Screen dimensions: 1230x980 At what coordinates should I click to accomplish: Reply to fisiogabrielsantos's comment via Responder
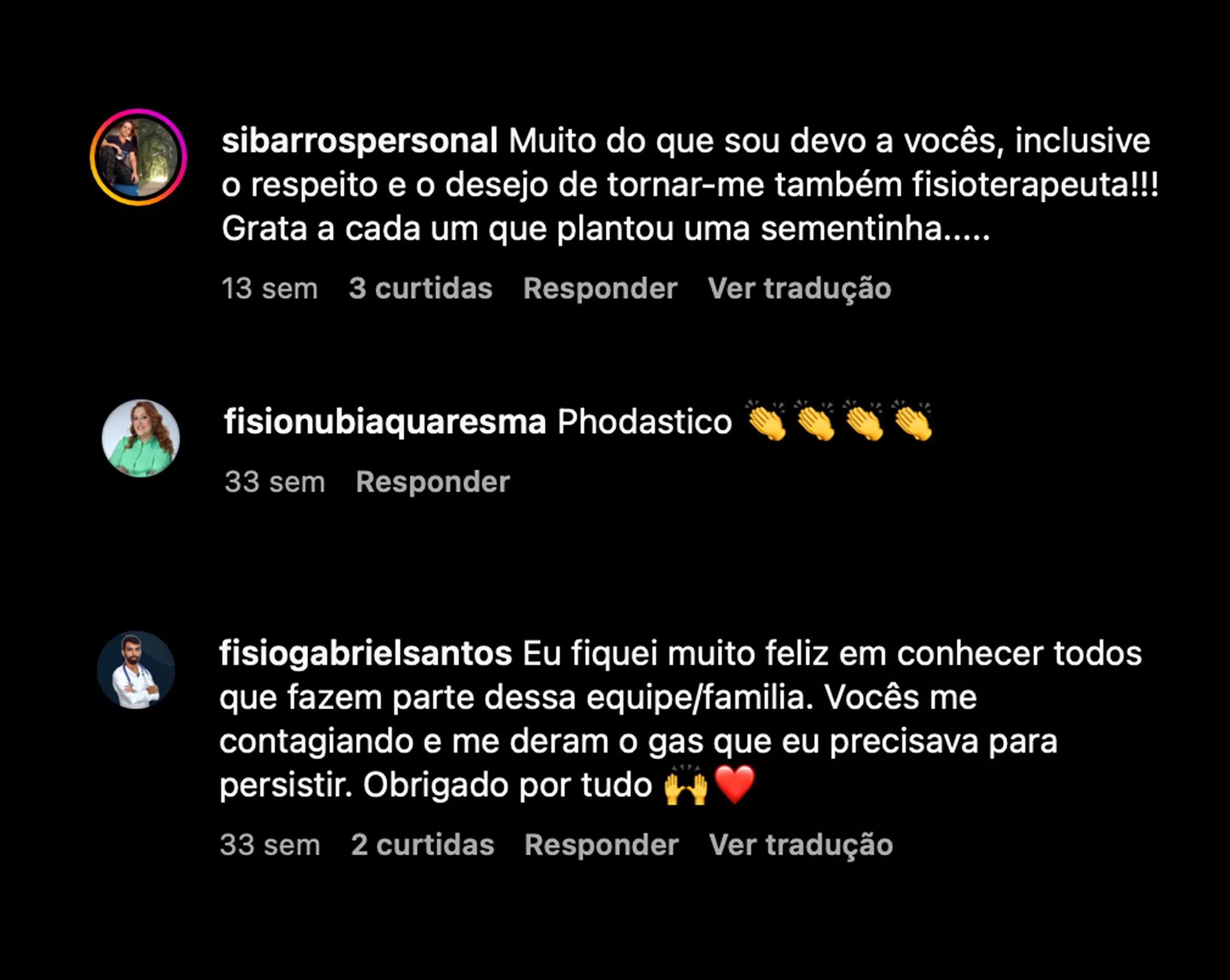[x=602, y=845]
